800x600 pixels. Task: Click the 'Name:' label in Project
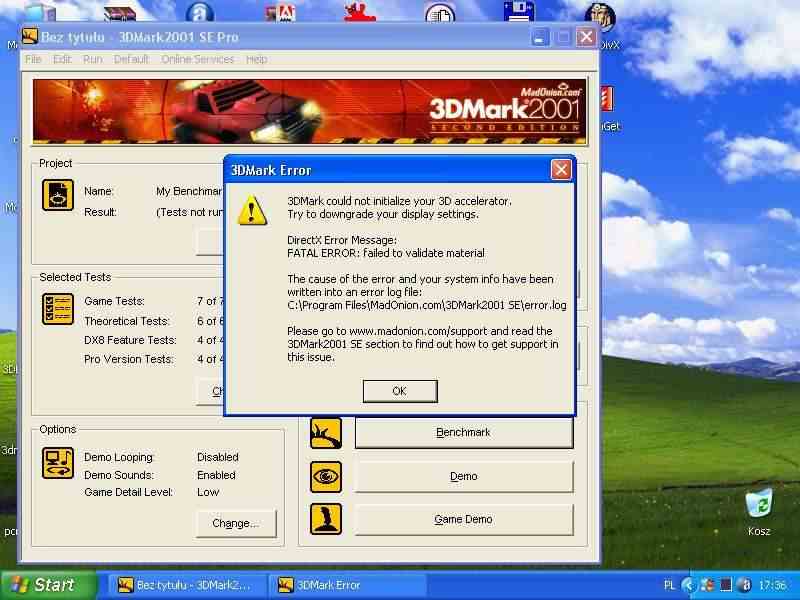[x=99, y=191]
